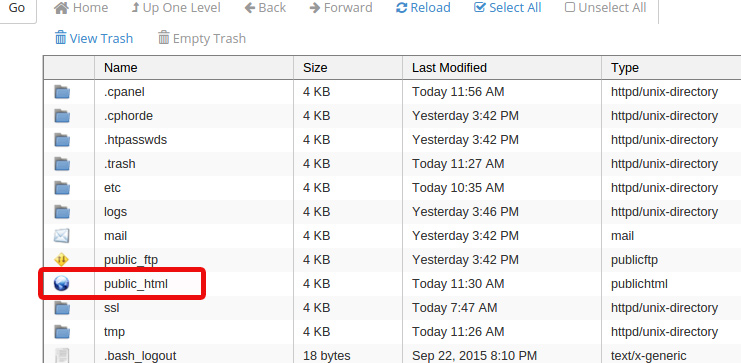Viewport: 741px width, 363px height.
Task: Select the public_ftp arrows icon
Action: pyautogui.click(x=61, y=259)
